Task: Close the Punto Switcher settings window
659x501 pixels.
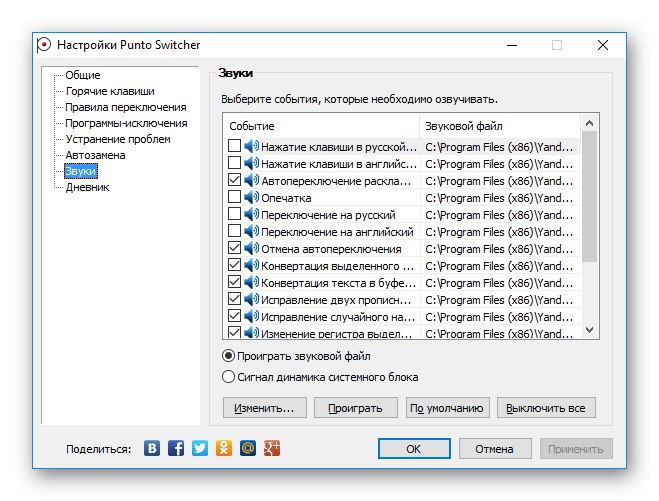Action: click(x=603, y=45)
